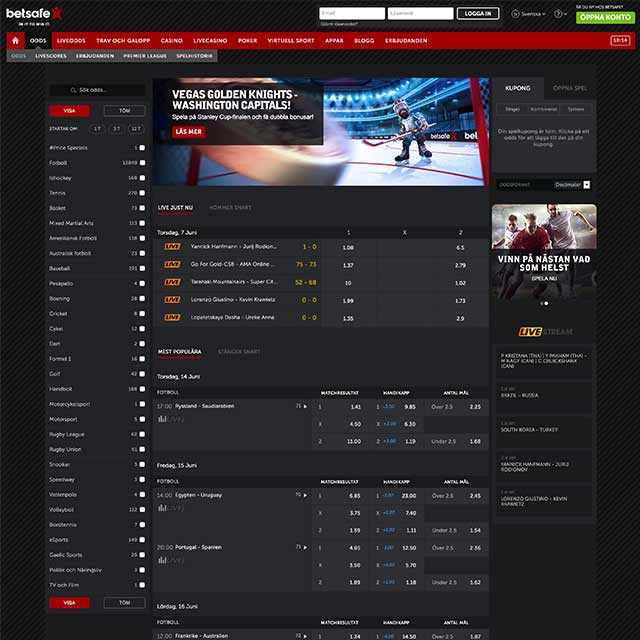Click the Läs Mer banner button

(189, 132)
